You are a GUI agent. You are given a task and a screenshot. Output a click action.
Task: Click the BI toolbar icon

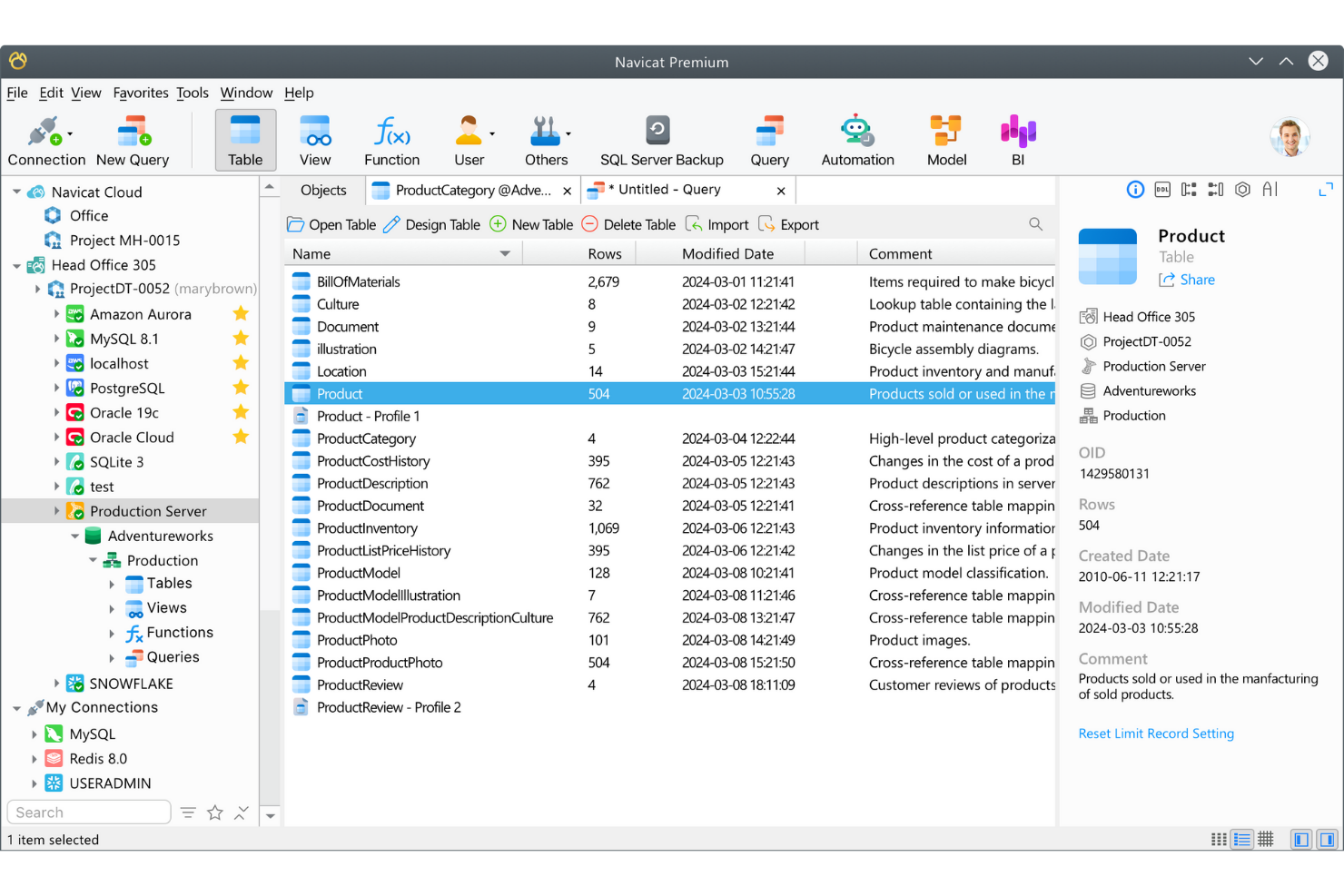coord(1017,139)
